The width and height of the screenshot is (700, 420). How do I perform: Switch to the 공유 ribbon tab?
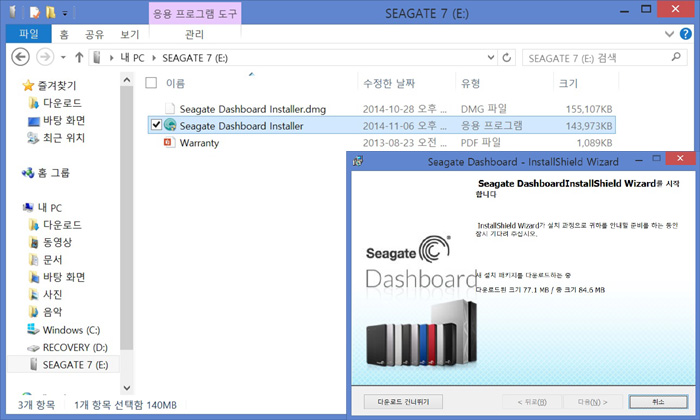tap(94, 34)
